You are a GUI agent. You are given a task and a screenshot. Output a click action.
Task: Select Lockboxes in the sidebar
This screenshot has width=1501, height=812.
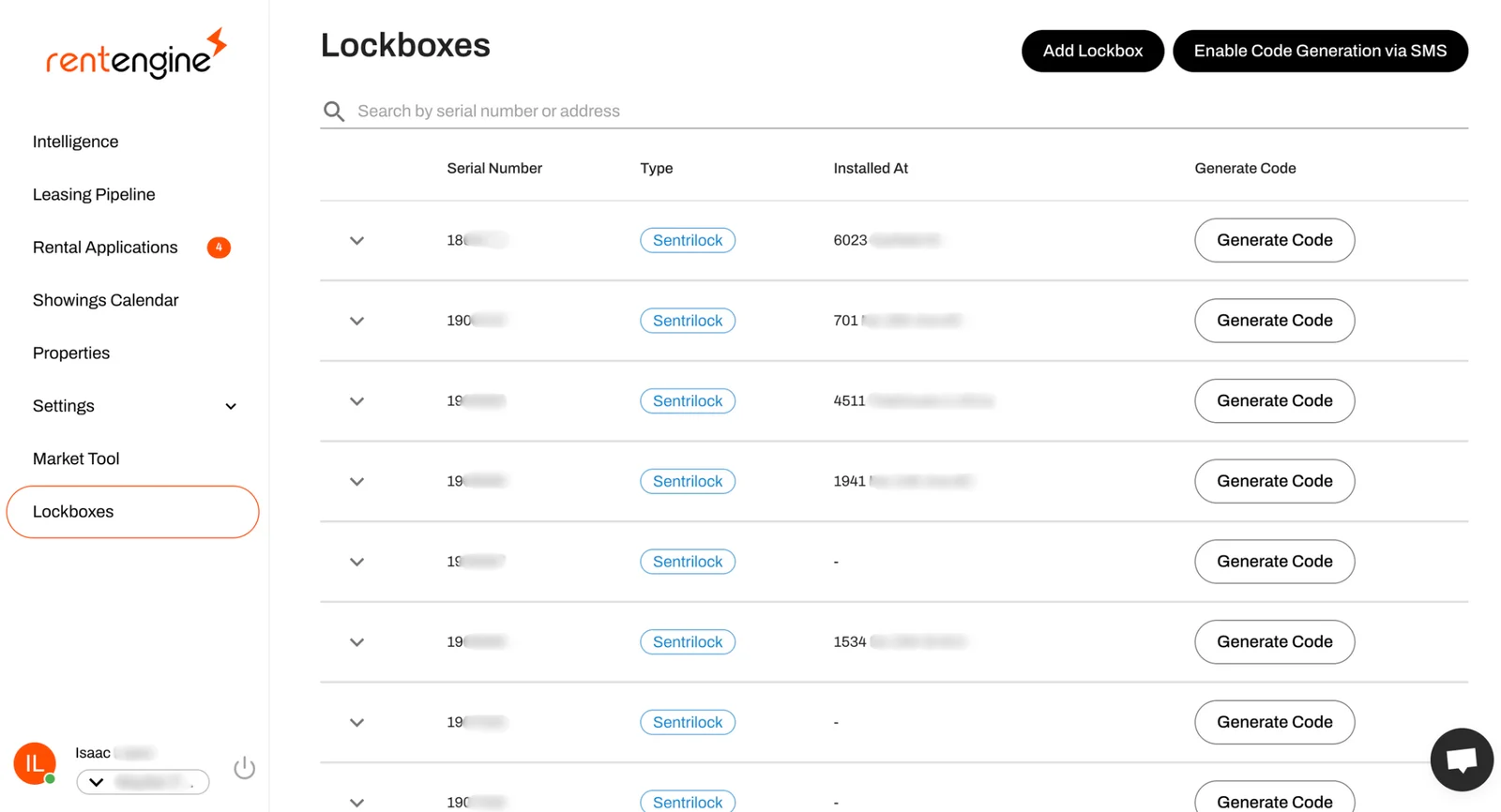[132, 512]
